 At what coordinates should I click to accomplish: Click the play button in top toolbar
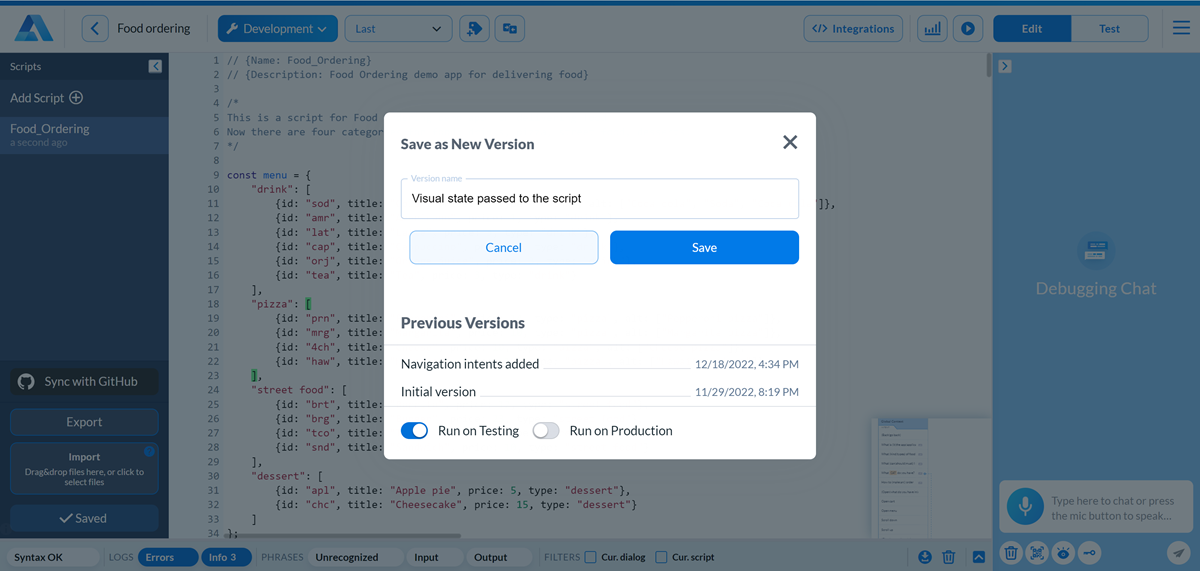point(967,29)
